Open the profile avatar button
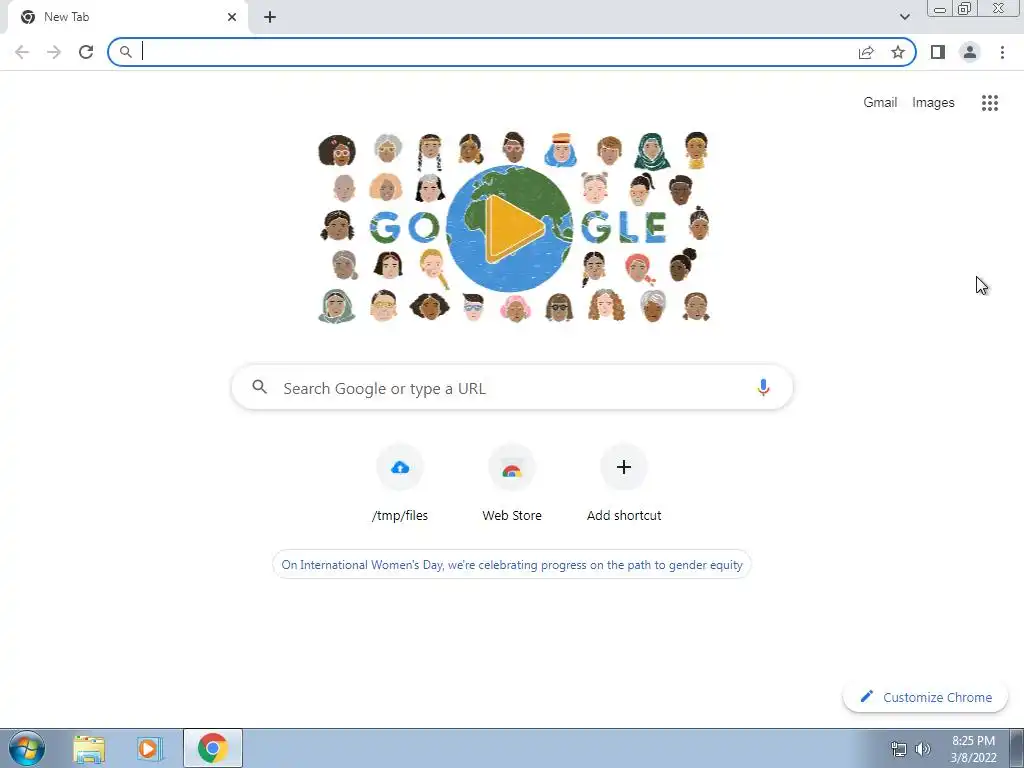 click(970, 52)
